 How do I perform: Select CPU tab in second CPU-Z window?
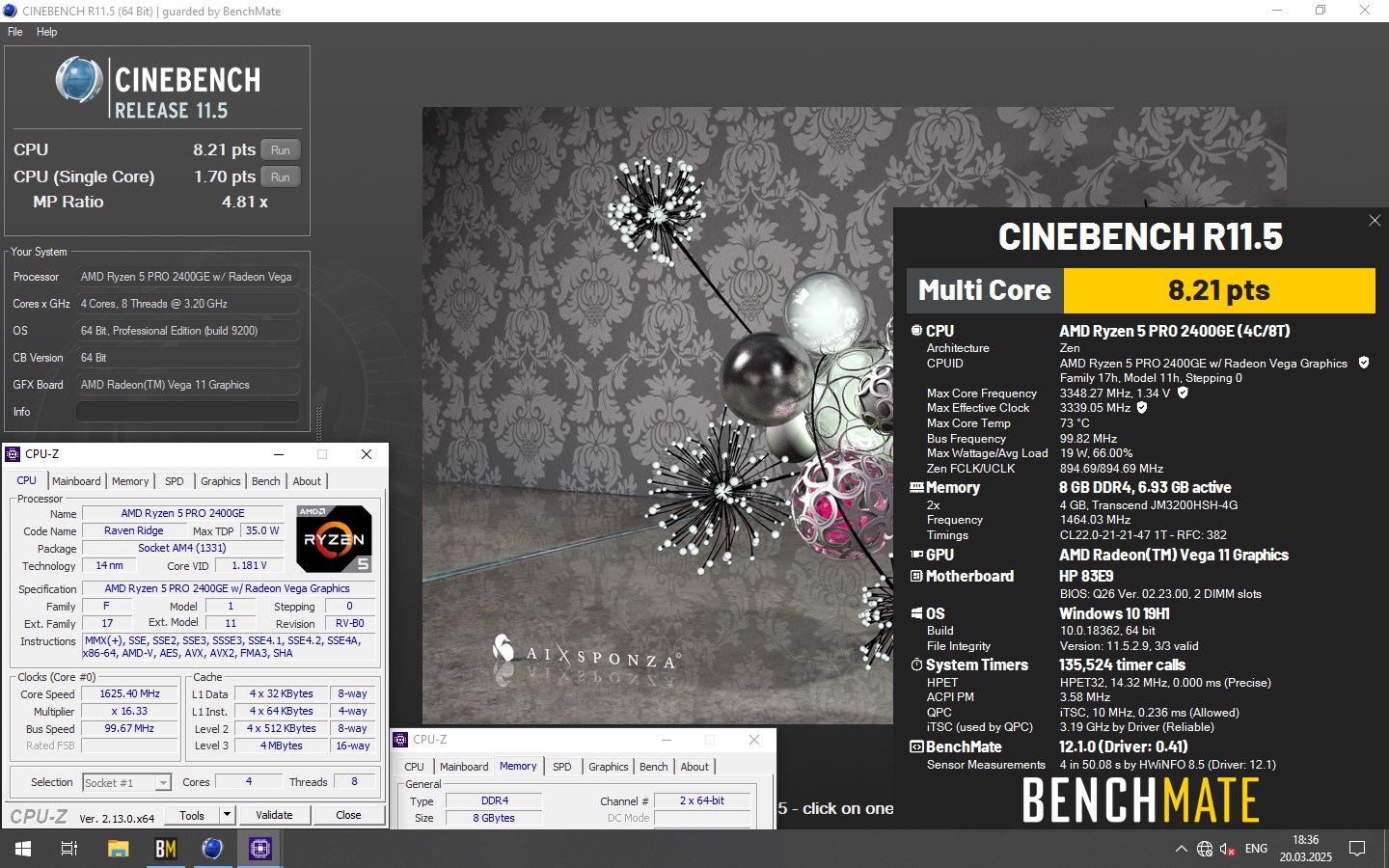pos(414,767)
